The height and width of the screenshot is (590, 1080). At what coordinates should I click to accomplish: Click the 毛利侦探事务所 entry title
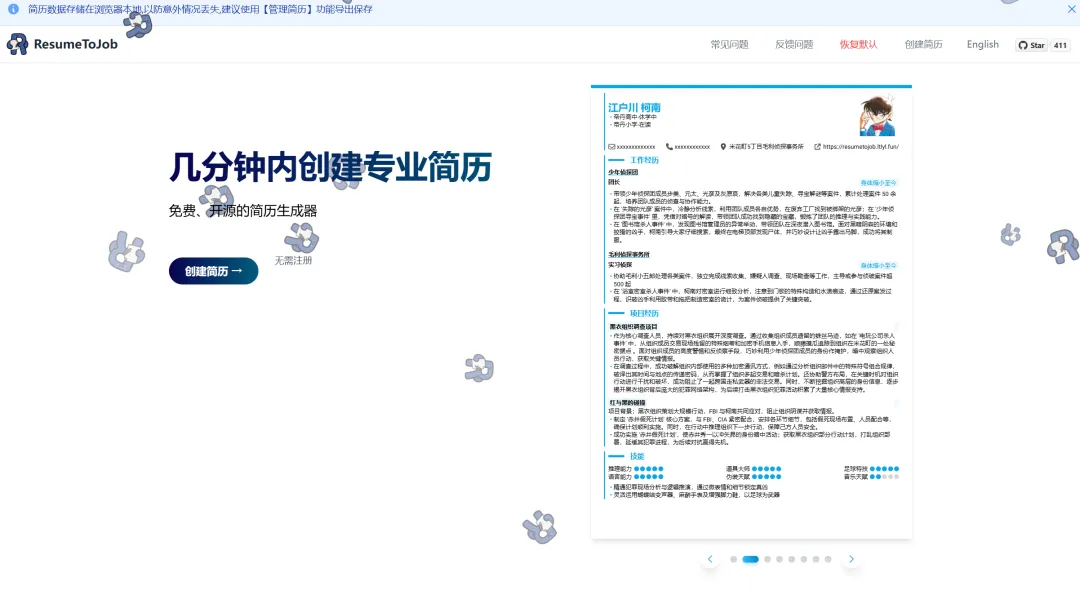(628, 255)
